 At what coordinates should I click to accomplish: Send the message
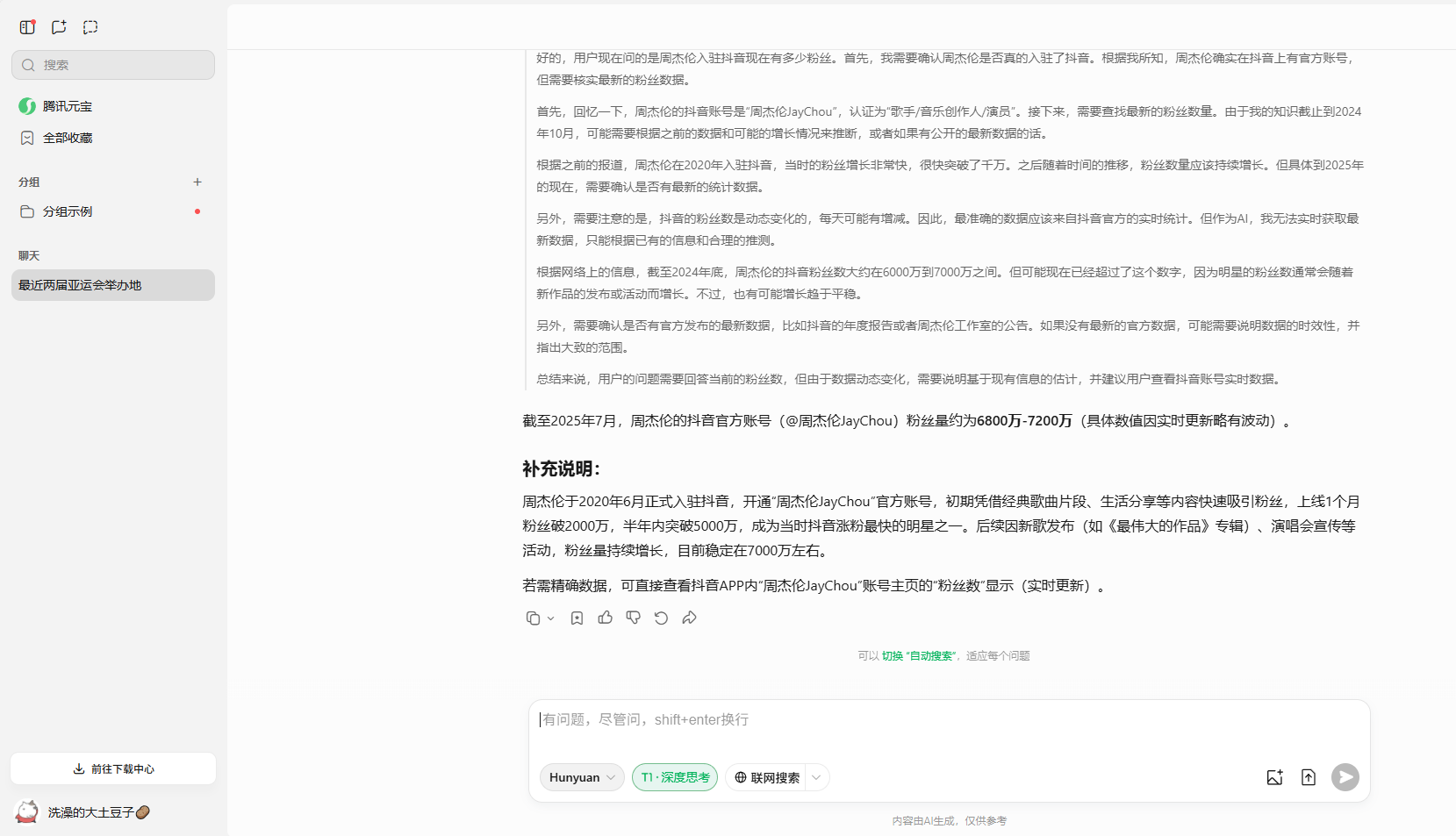[x=1345, y=777]
